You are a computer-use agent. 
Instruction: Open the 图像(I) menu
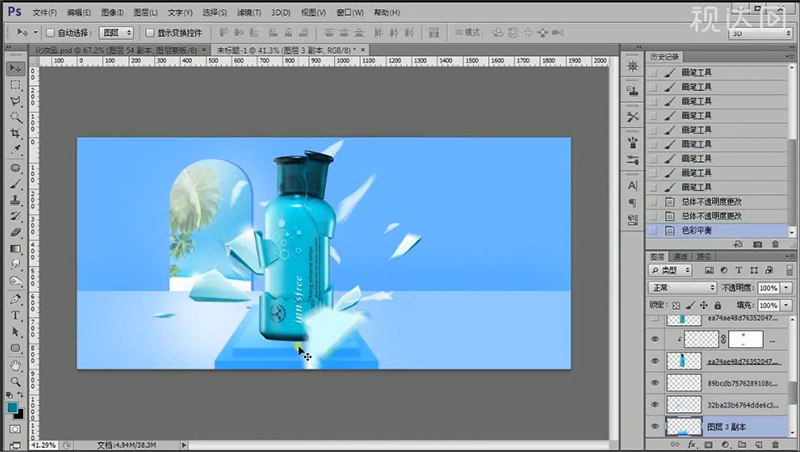click(112, 12)
